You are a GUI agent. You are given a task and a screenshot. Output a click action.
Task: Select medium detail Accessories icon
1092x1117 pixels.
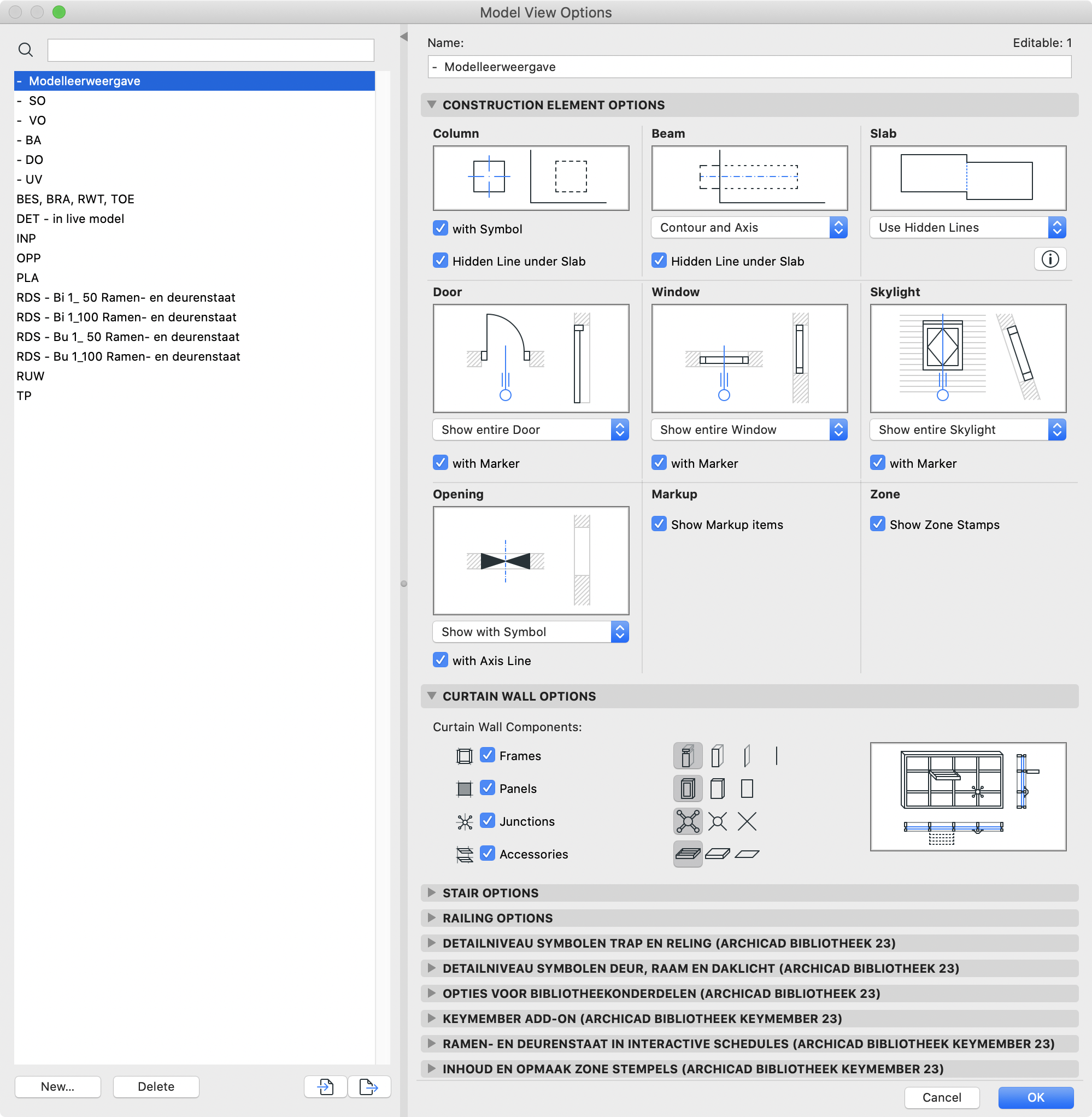pos(717,854)
